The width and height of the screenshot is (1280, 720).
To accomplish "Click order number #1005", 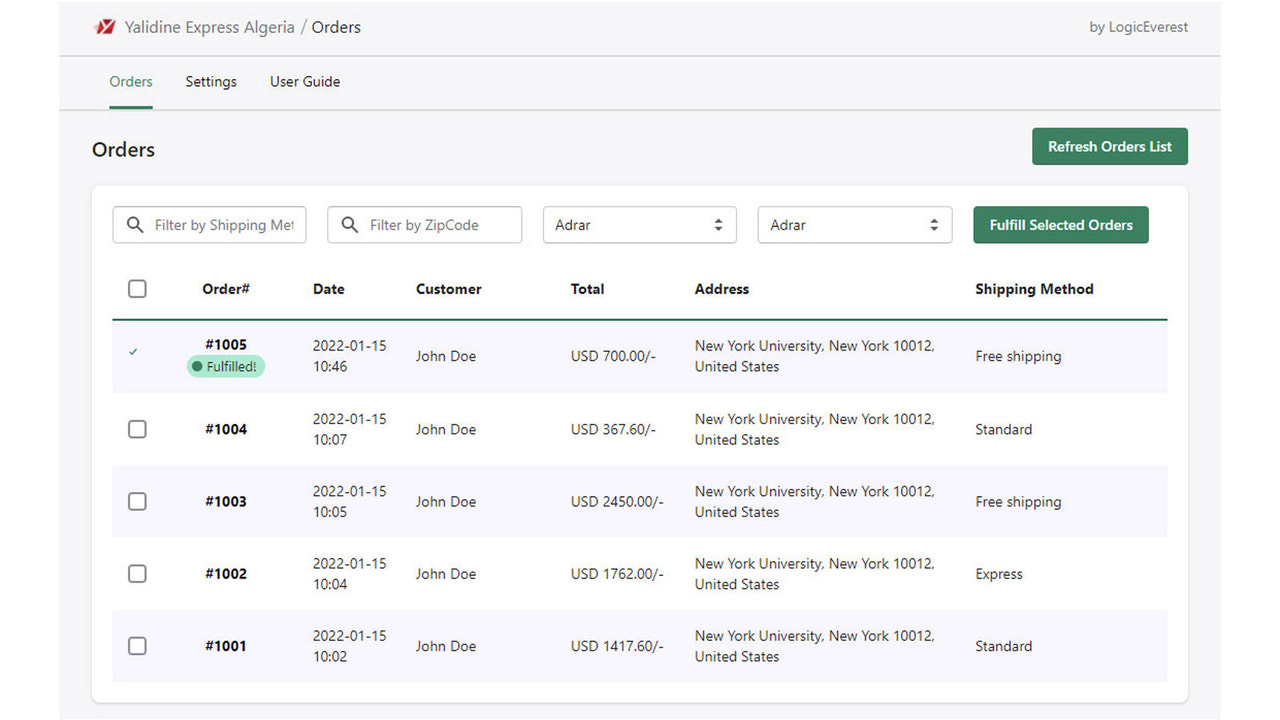I will [x=226, y=345].
